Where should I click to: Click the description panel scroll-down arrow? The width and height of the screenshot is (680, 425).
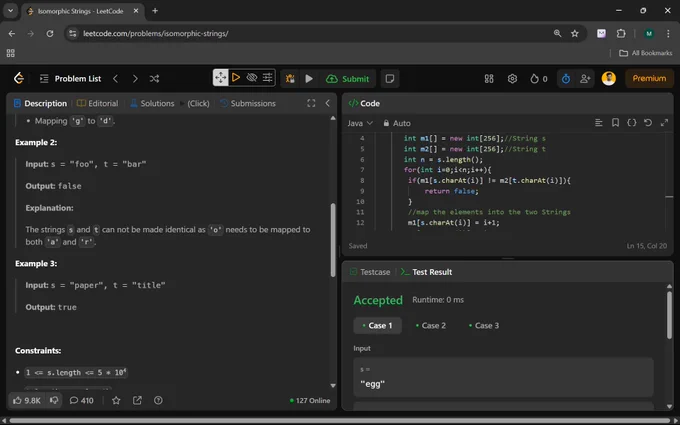click(333, 386)
